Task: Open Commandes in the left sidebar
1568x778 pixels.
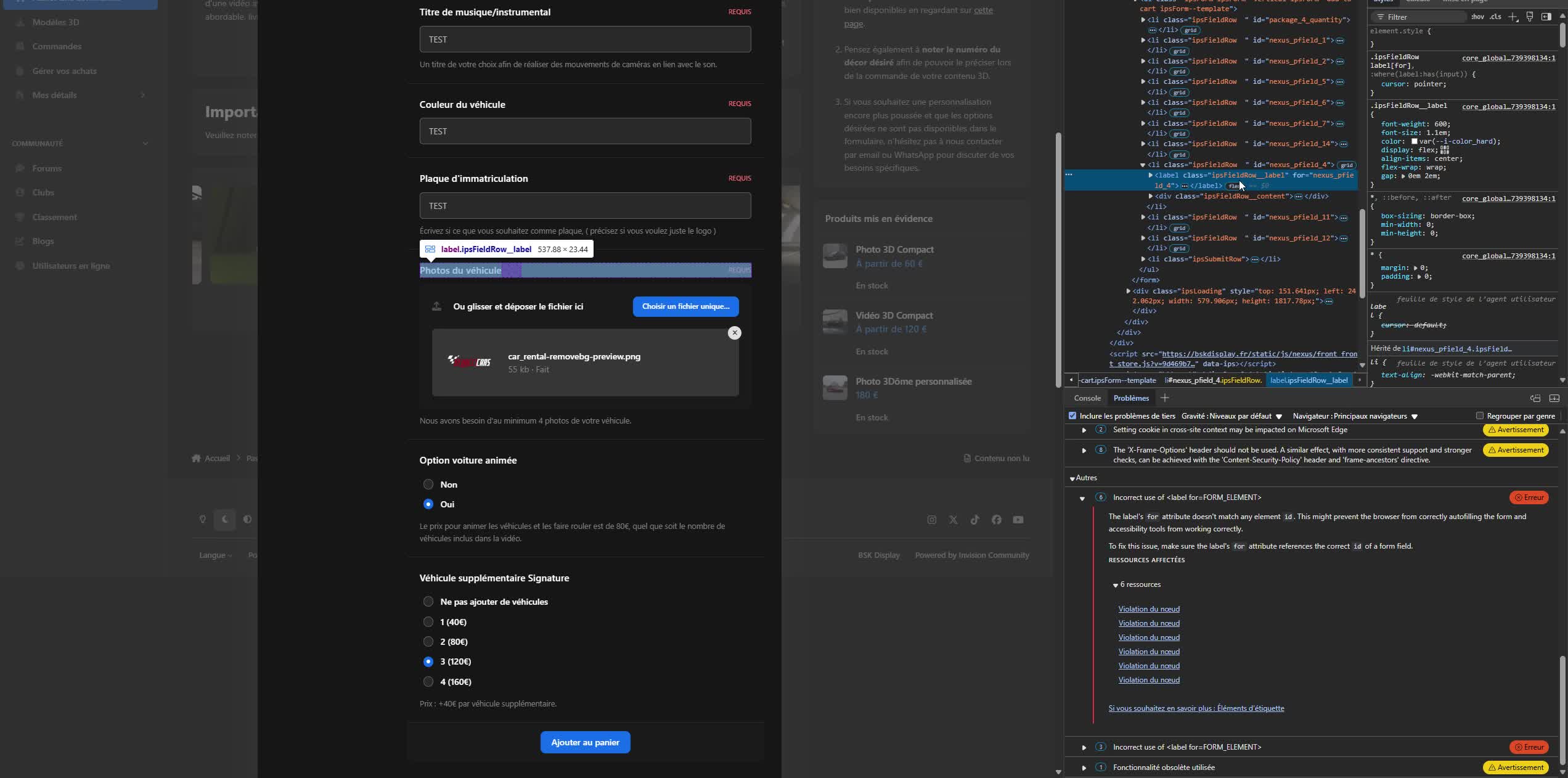Action: (57, 46)
